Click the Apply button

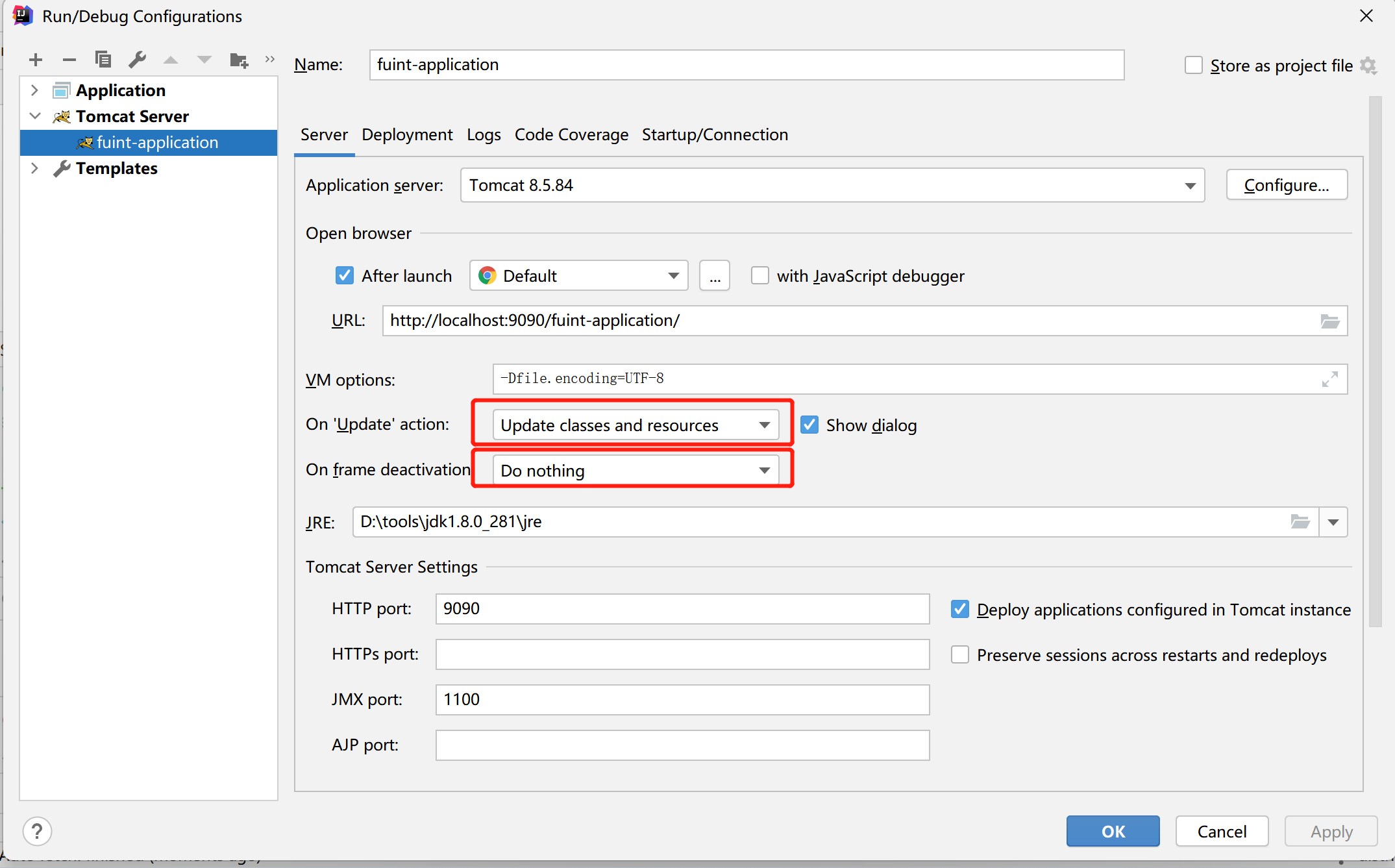click(1331, 831)
